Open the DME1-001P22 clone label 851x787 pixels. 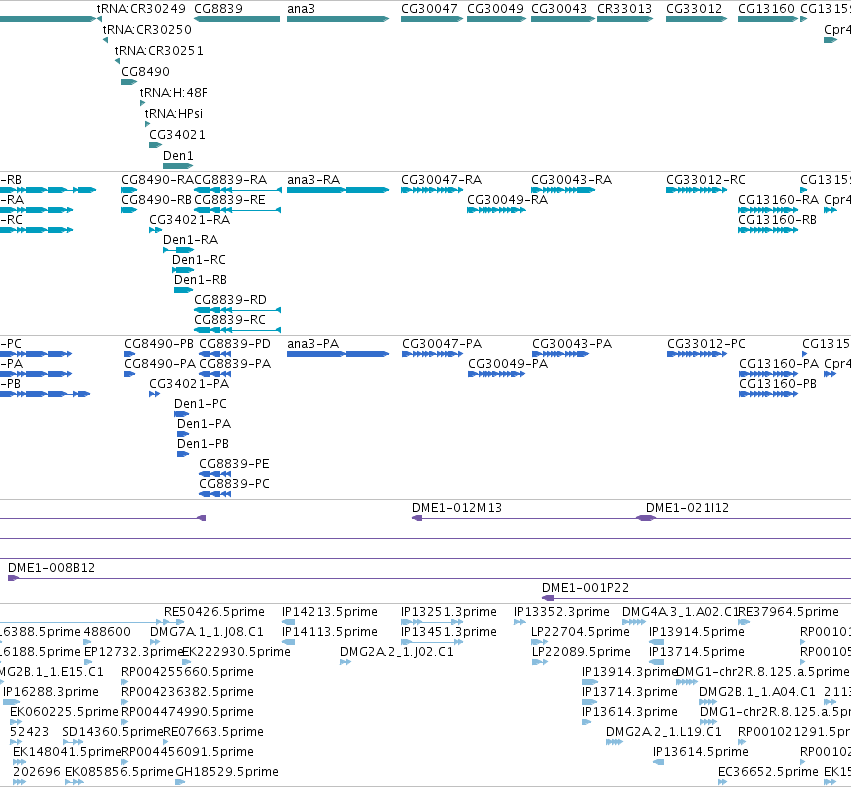[585, 588]
